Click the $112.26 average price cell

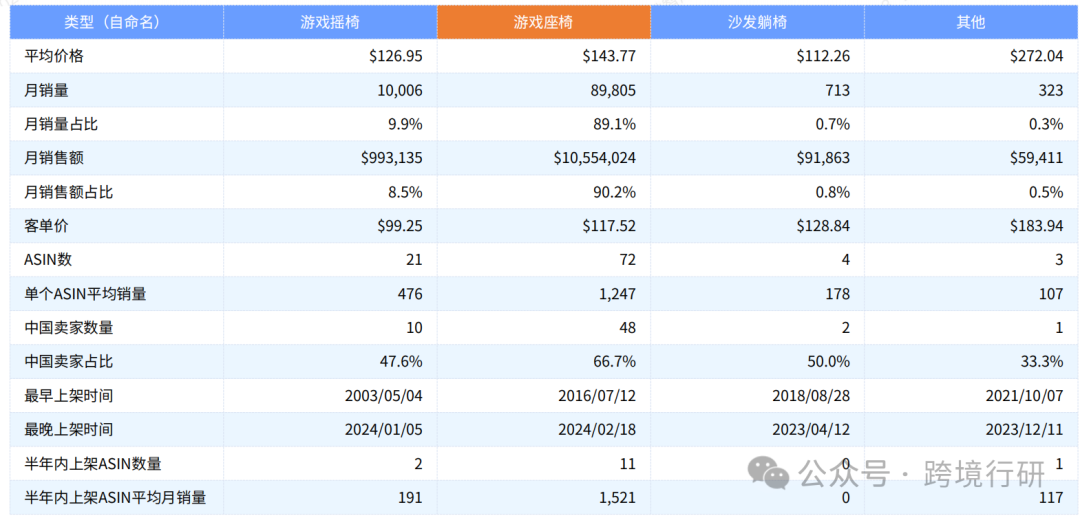[x=822, y=57]
